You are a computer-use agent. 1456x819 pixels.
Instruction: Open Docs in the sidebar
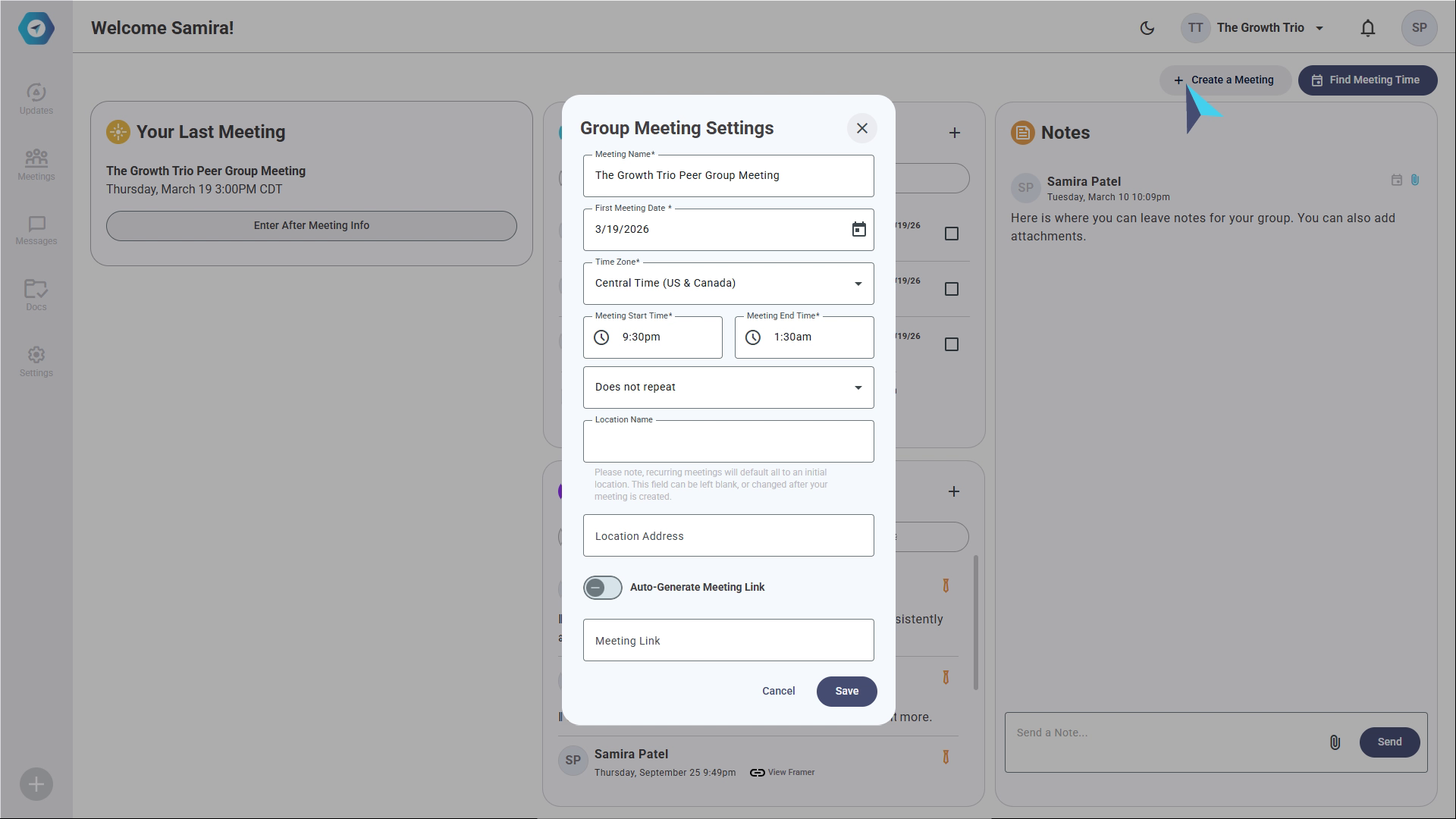(36, 295)
